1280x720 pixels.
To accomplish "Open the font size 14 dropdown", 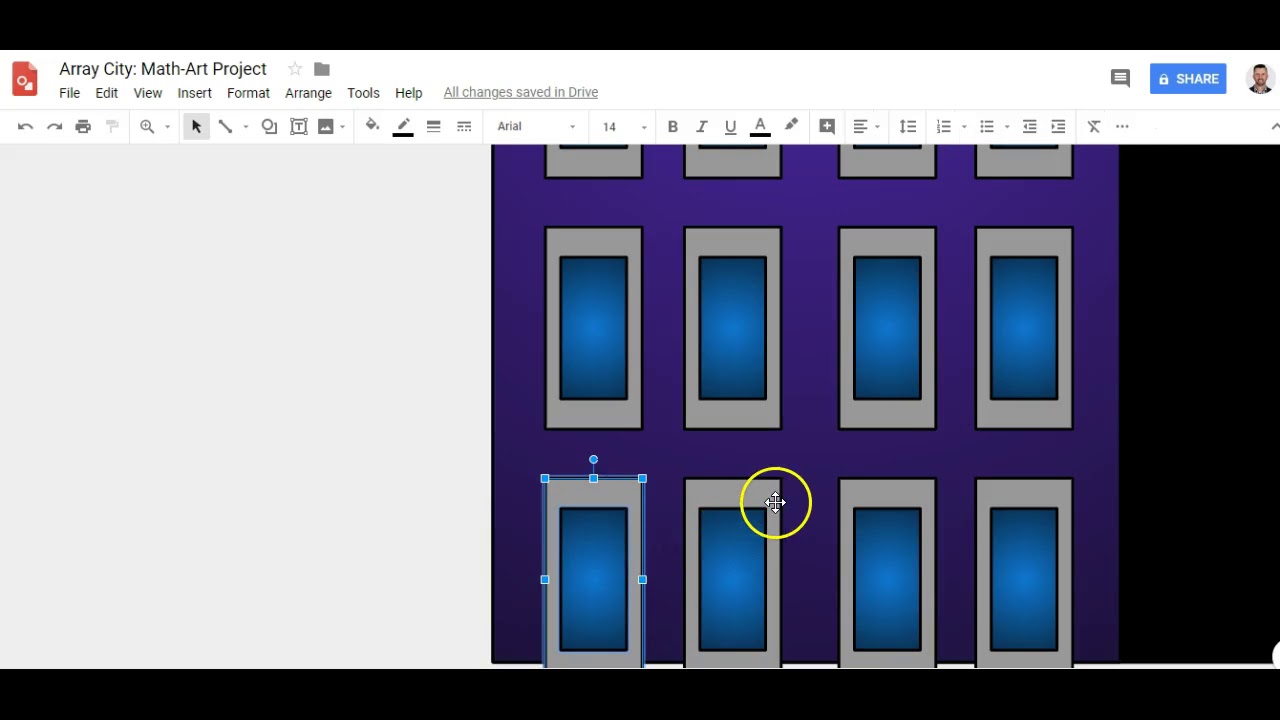I will (x=623, y=127).
